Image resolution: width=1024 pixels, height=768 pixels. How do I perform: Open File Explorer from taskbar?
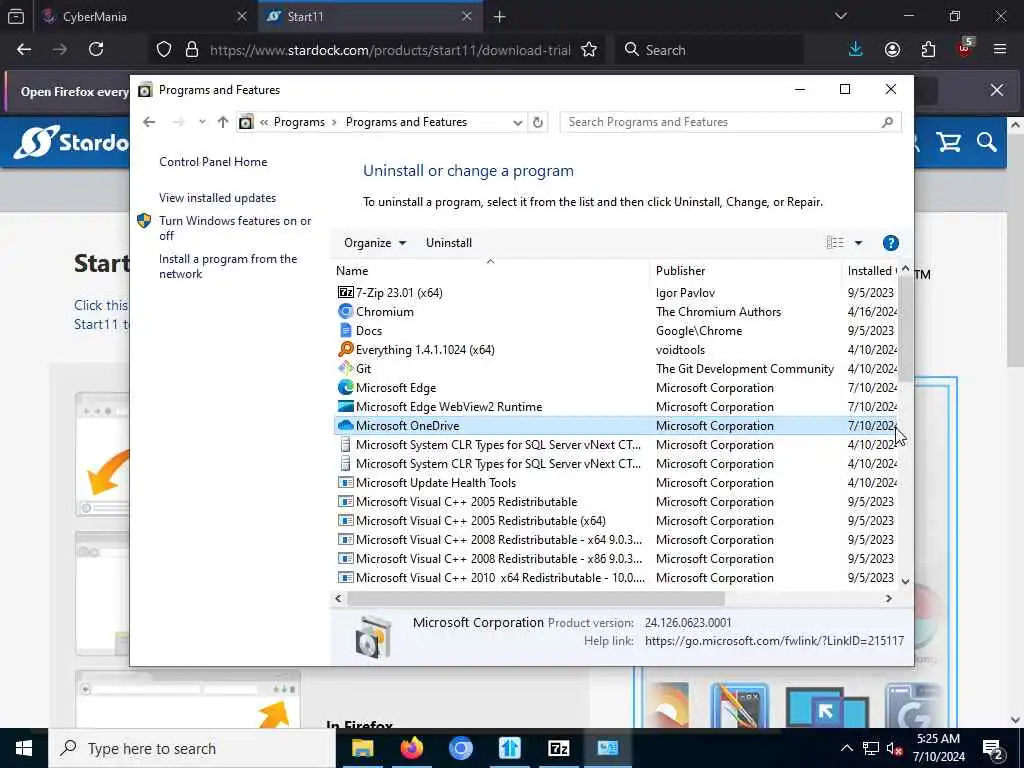[x=362, y=748]
